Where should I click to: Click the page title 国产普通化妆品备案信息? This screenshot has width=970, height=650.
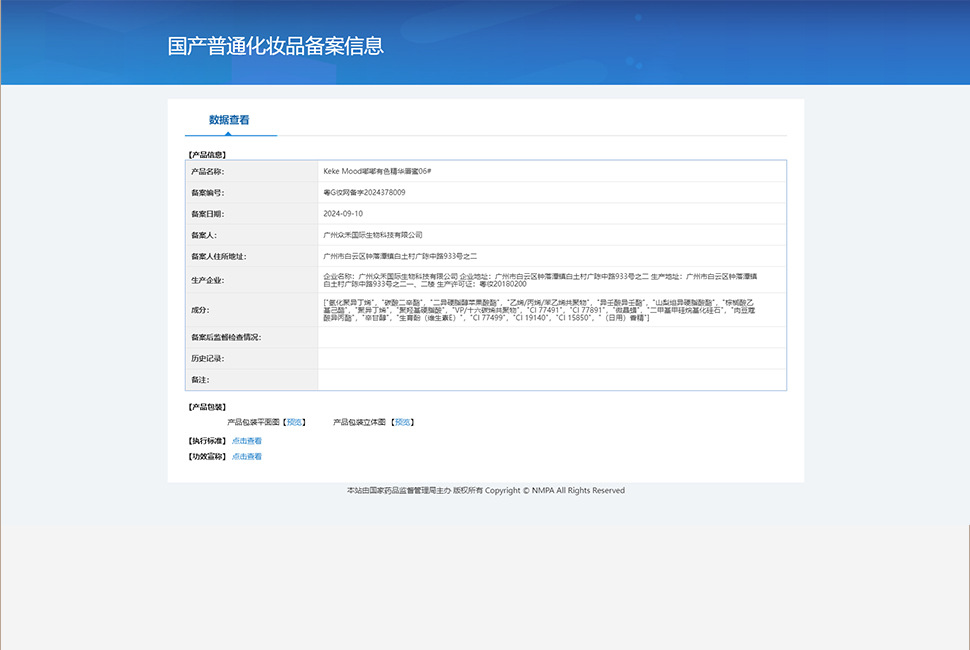pyautogui.click(x=275, y=46)
